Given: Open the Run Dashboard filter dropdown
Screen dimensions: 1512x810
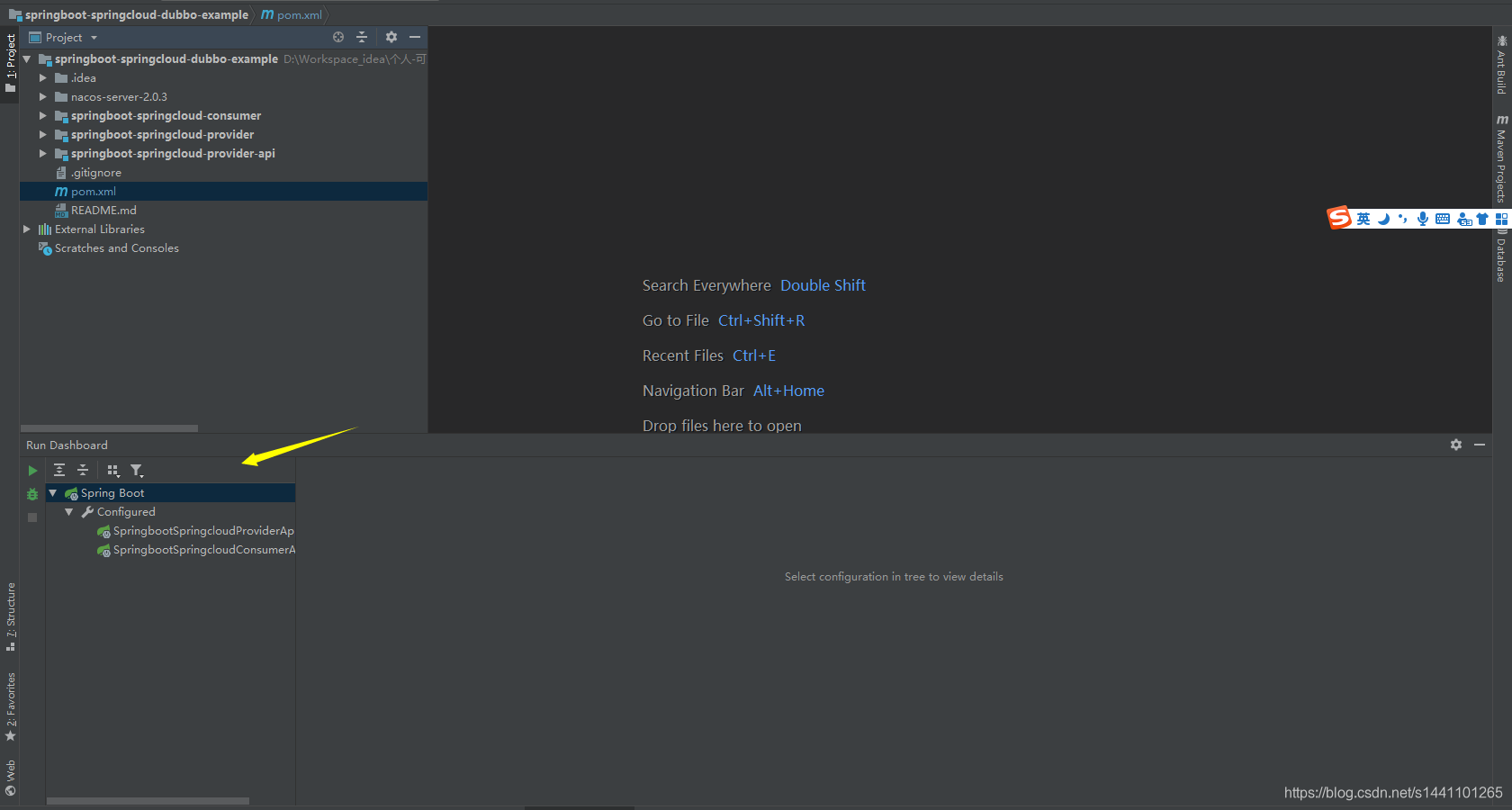Looking at the screenshot, I should tap(137, 470).
